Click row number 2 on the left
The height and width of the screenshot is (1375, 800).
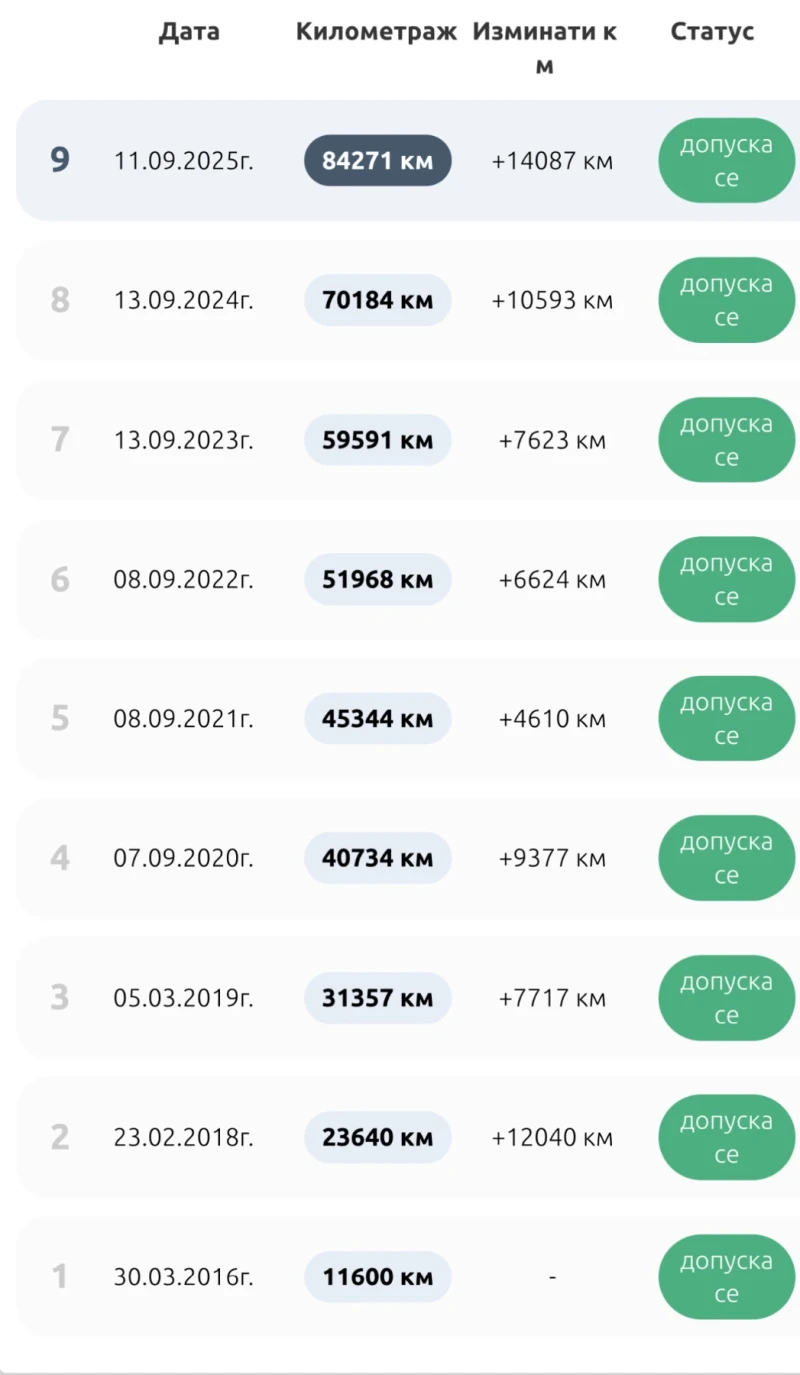pyautogui.click(x=60, y=1137)
